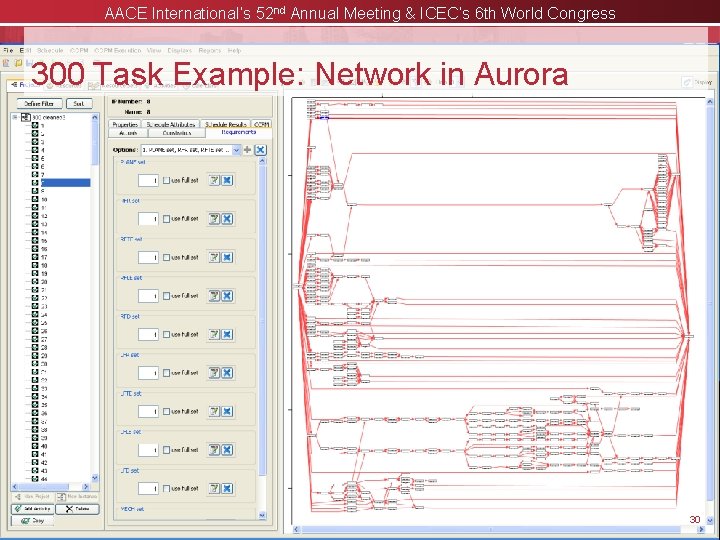The image size is (720, 540).
Task: Click the network view's scroll-up arrow
Action: click(710, 101)
